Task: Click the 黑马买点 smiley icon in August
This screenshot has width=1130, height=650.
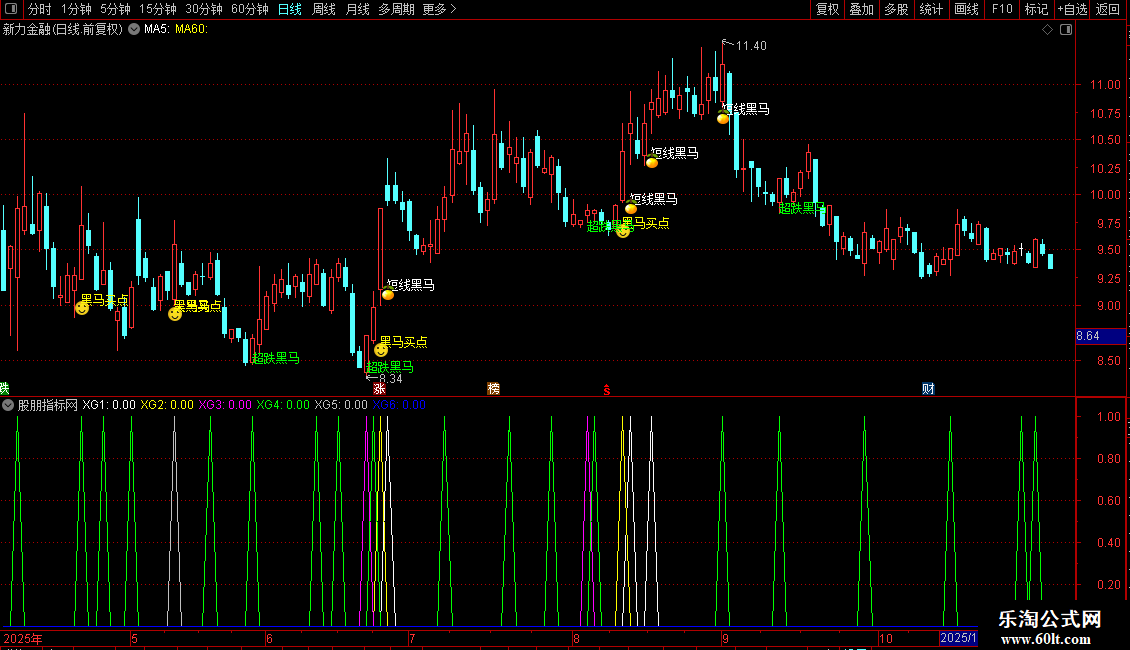Action: click(623, 231)
